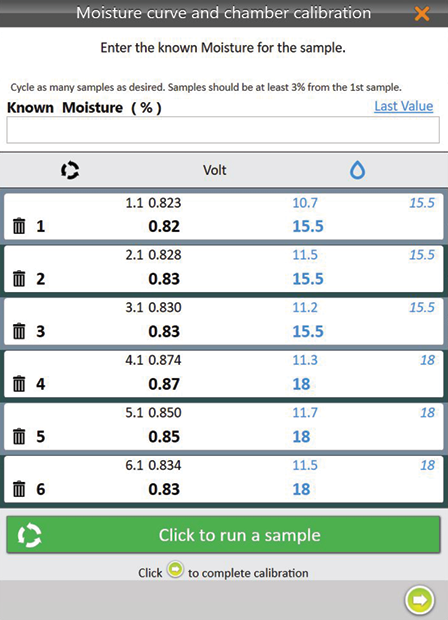Click the trash icon for sample 4
Screen dimensions: 448x620
(x=19, y=384)
